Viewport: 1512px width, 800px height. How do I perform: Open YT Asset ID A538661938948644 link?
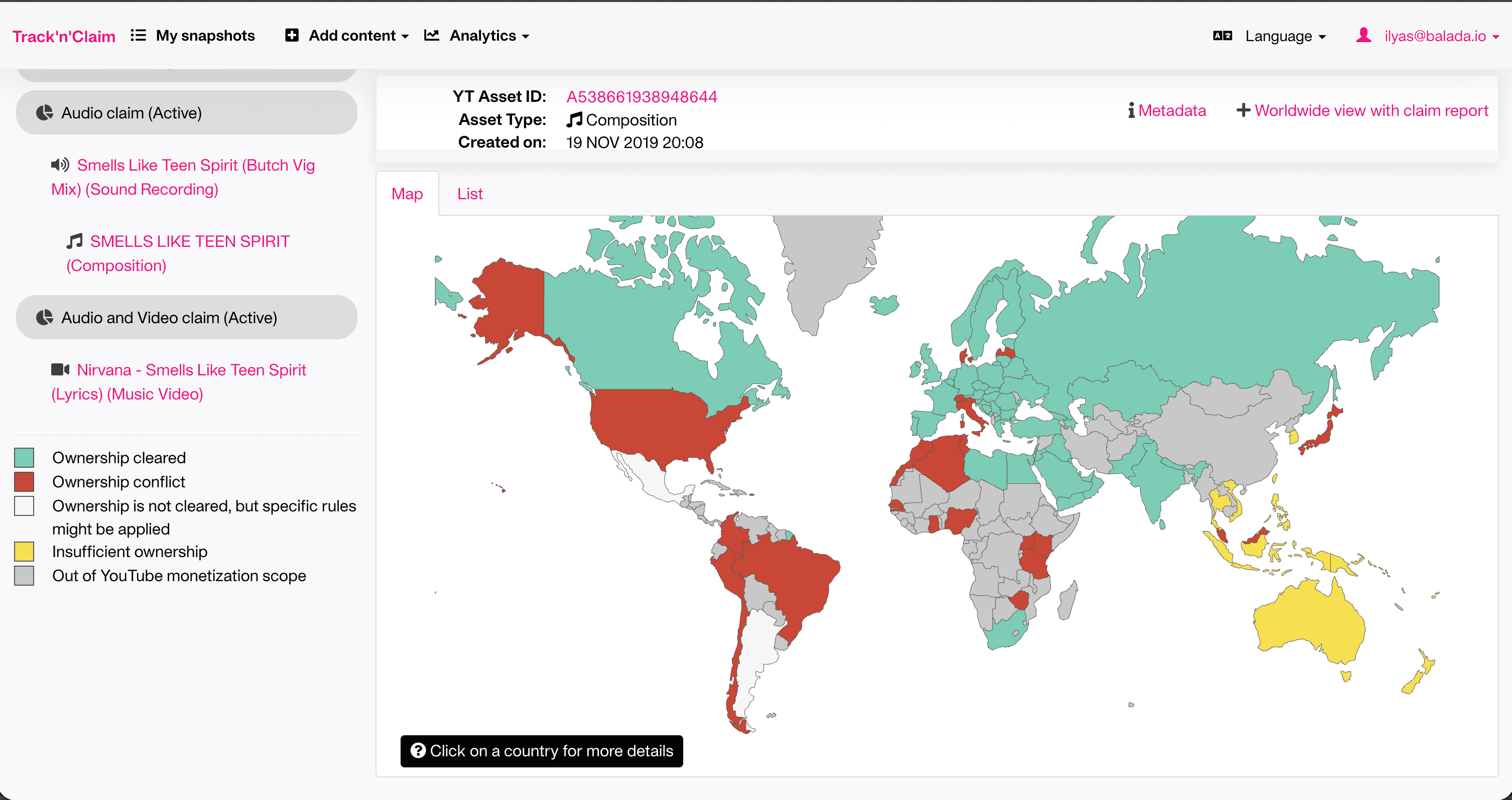[642, 96]
